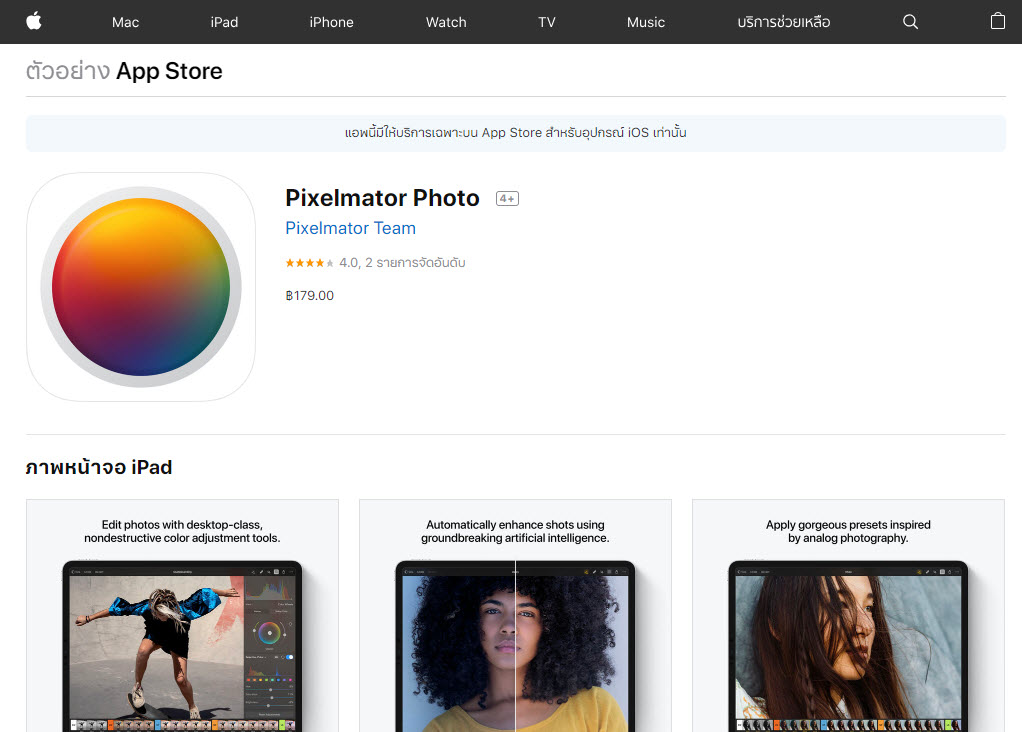
Task: Click the Pixelmator Photo app icon
Action: click(x=140, y=286)
